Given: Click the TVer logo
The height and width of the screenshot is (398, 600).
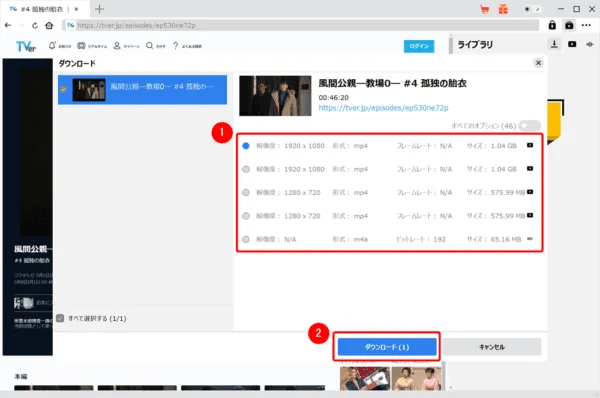Looking at the screenshot, I should click(x=26, y=46).
